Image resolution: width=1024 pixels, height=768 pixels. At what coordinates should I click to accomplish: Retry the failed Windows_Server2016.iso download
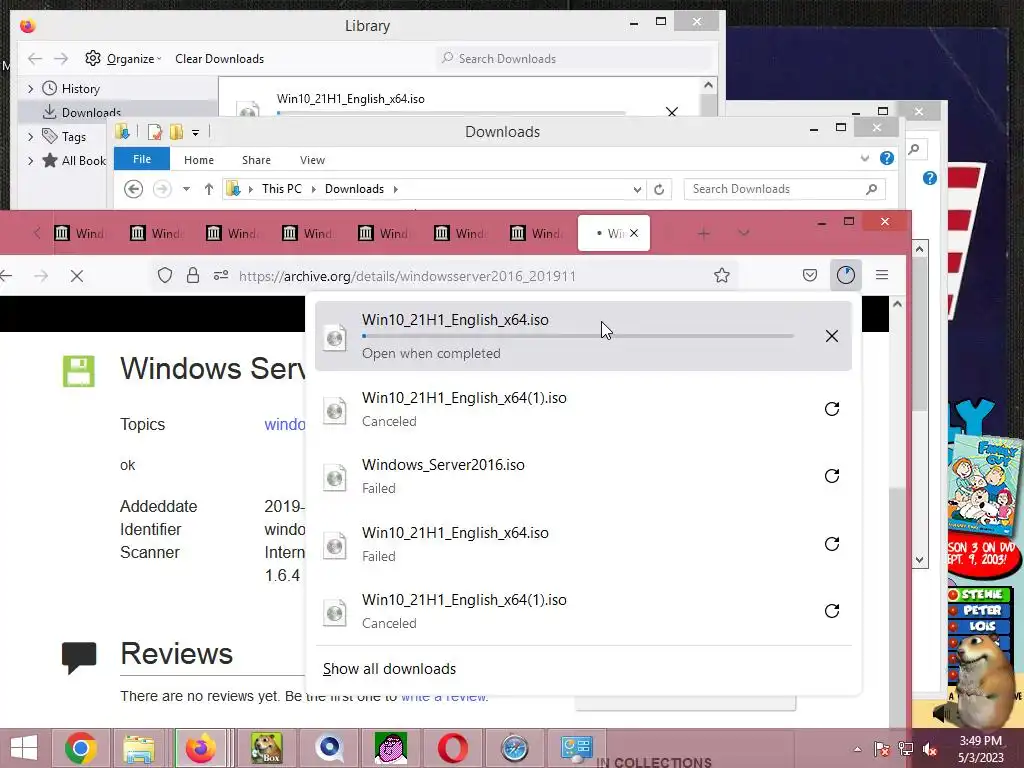(831, 476)
